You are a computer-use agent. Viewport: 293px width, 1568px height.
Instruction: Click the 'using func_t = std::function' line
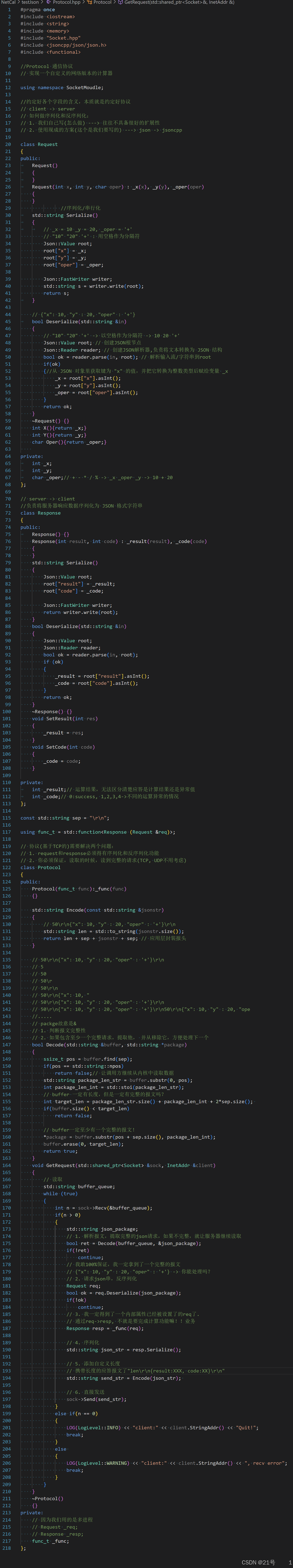(x=98, y=832)
